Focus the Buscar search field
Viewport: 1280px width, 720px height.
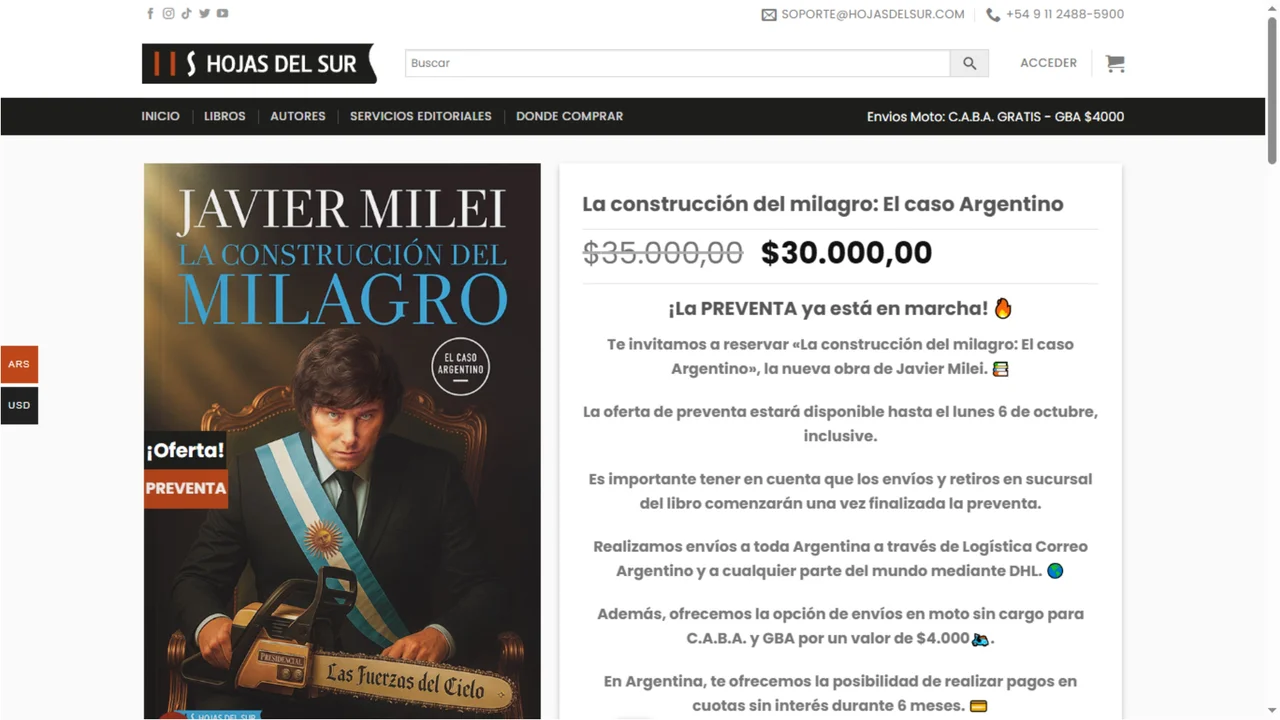(x=678, y=63)
